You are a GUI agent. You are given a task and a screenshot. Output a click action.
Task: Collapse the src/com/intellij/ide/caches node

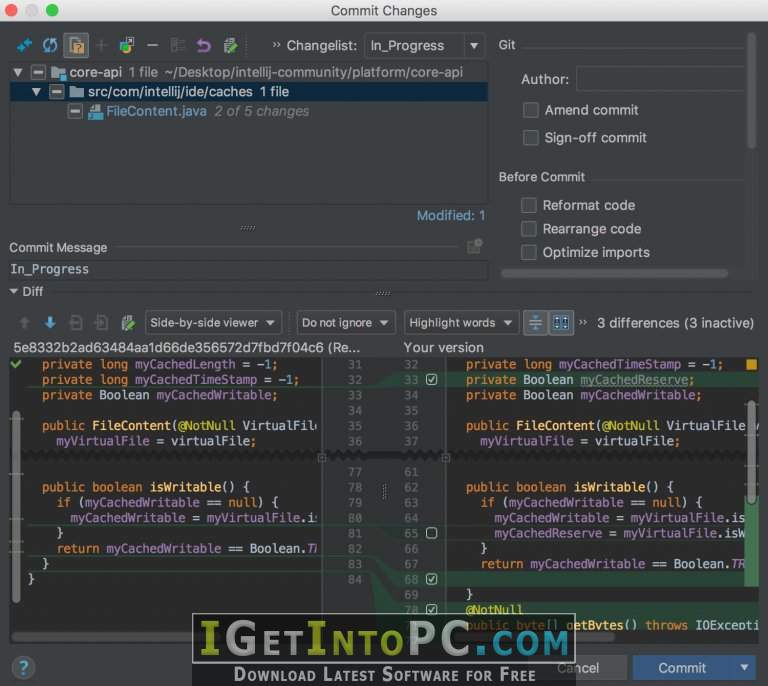[x=36, y=92]
